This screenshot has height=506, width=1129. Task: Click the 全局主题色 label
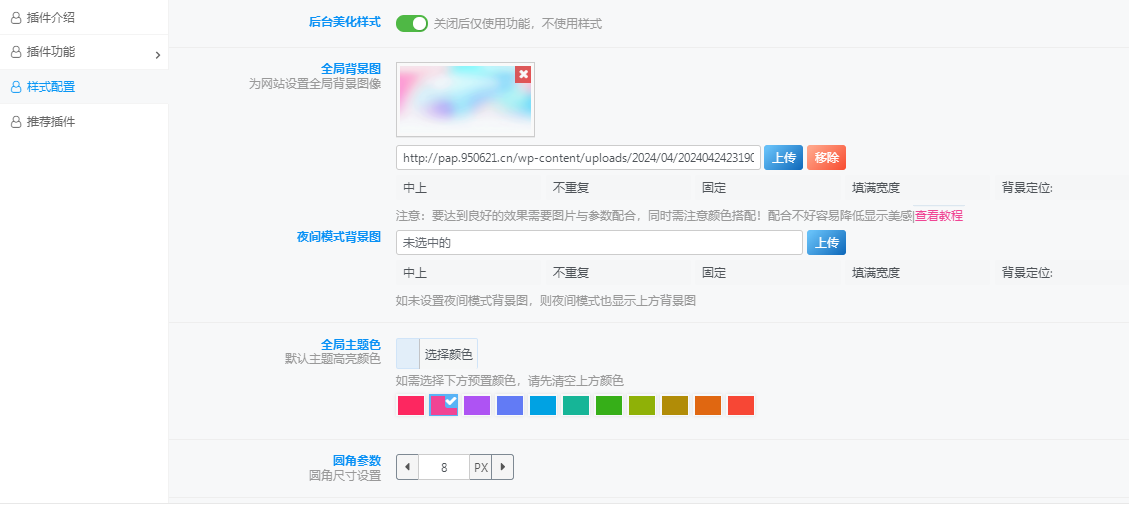coord(351,345)
